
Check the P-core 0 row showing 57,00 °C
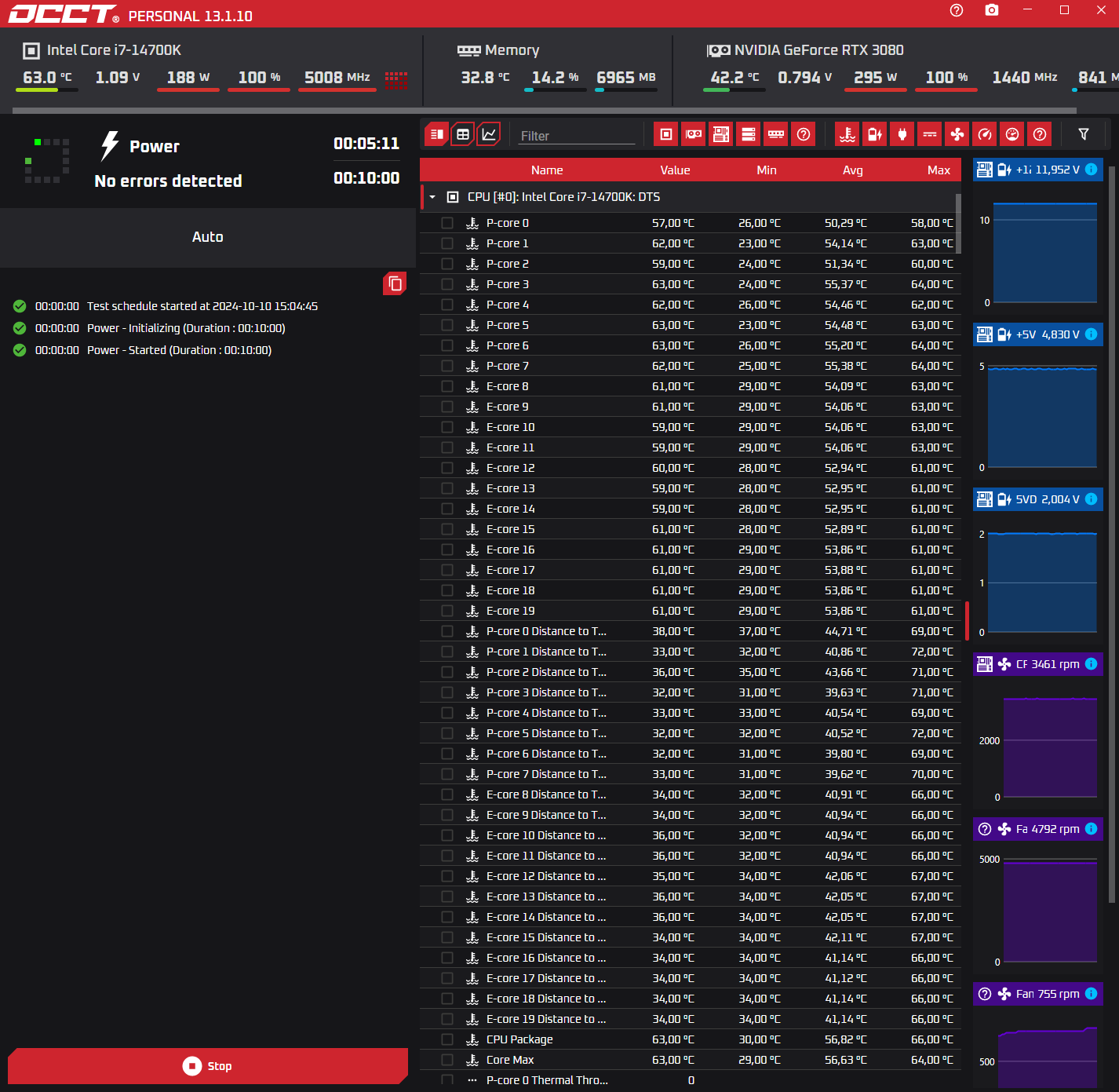pyautogui.click(x=447, y=223)
